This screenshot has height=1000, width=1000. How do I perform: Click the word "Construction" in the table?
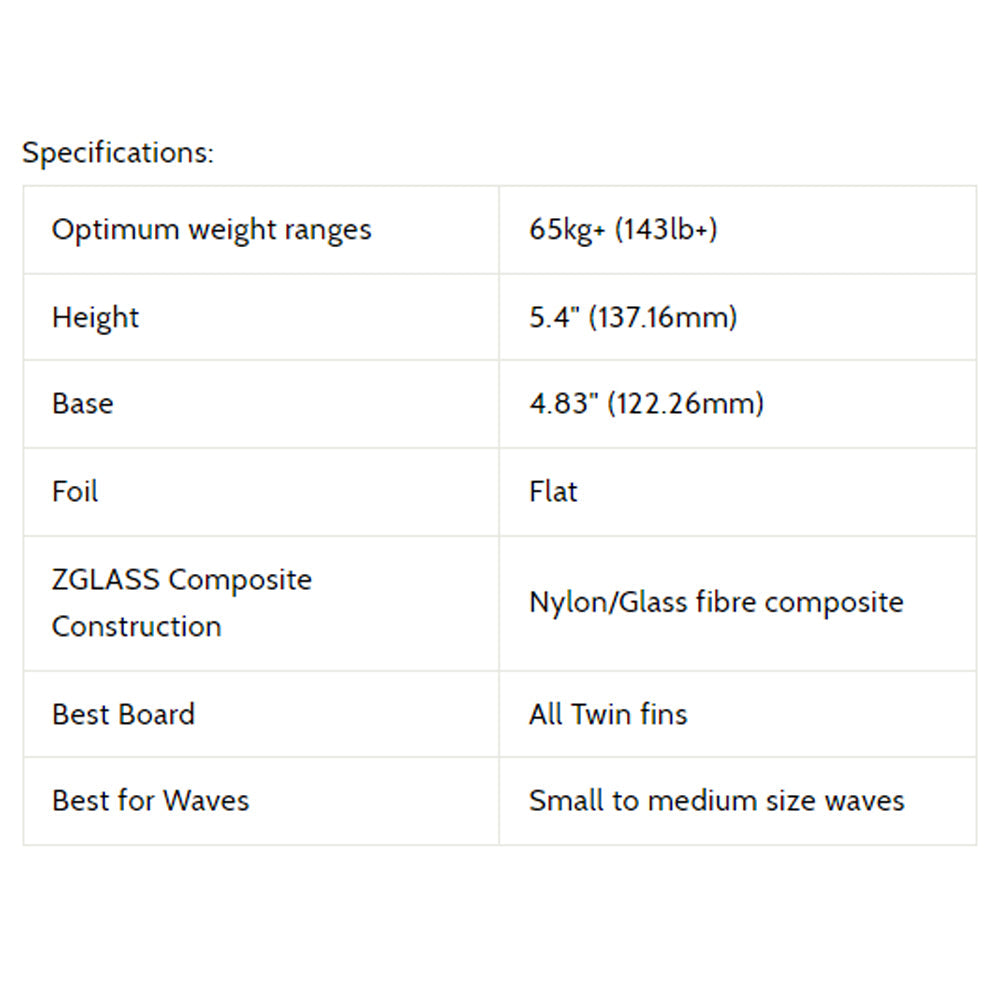[x=136, y=627]
